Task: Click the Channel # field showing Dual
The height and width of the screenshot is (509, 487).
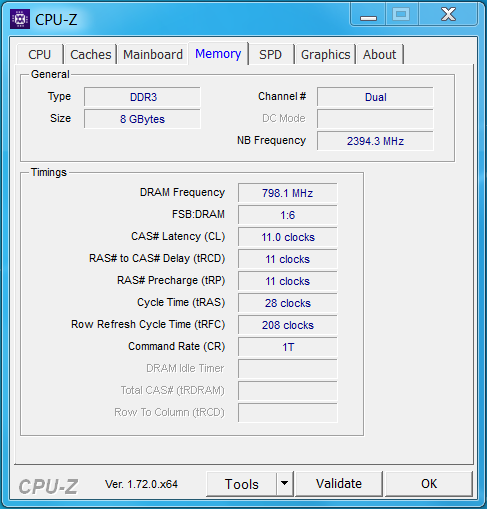Action: coord(375,97)
